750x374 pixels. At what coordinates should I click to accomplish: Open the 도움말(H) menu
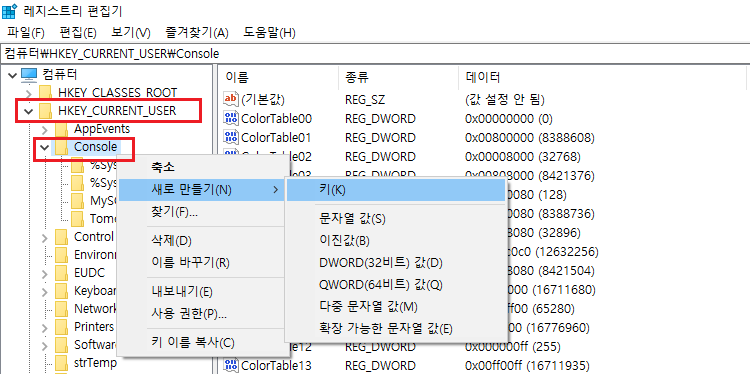tap(269, 33)
